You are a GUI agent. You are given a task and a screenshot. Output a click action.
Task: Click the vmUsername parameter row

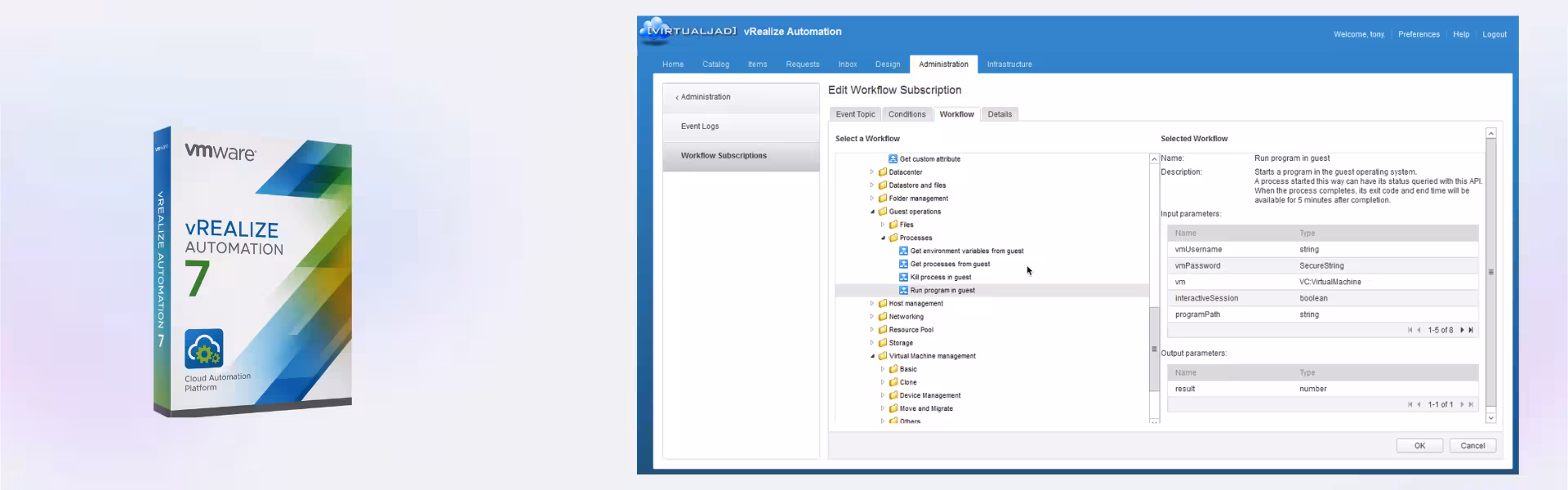(x=1322, y=249)
